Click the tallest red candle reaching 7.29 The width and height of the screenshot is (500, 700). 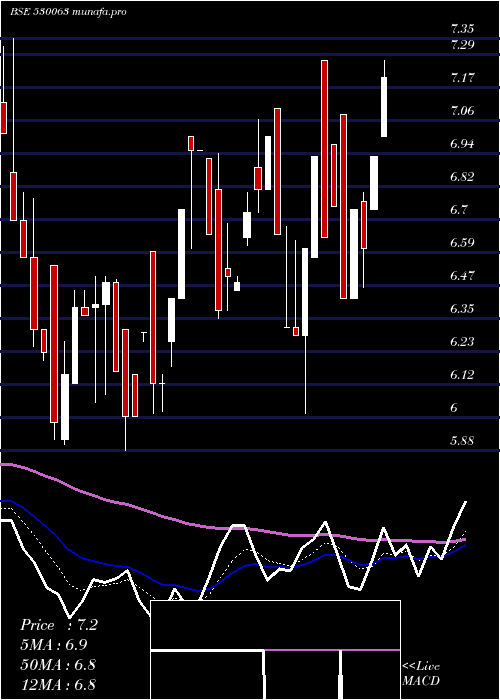[325, 149]
